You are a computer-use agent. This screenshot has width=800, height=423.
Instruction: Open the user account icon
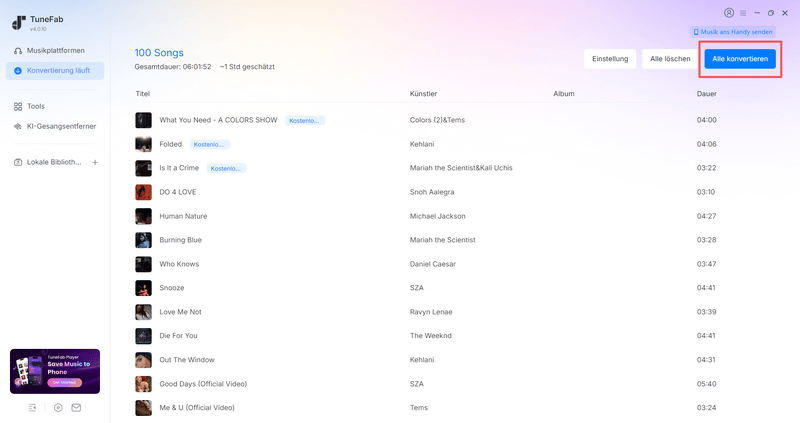tap(729, 13)
